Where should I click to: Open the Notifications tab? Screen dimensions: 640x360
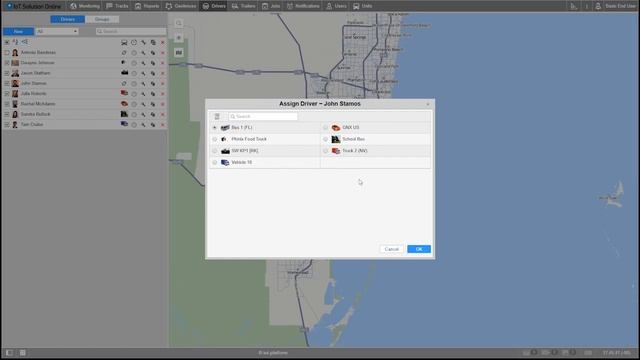click(x=303, y=6)
